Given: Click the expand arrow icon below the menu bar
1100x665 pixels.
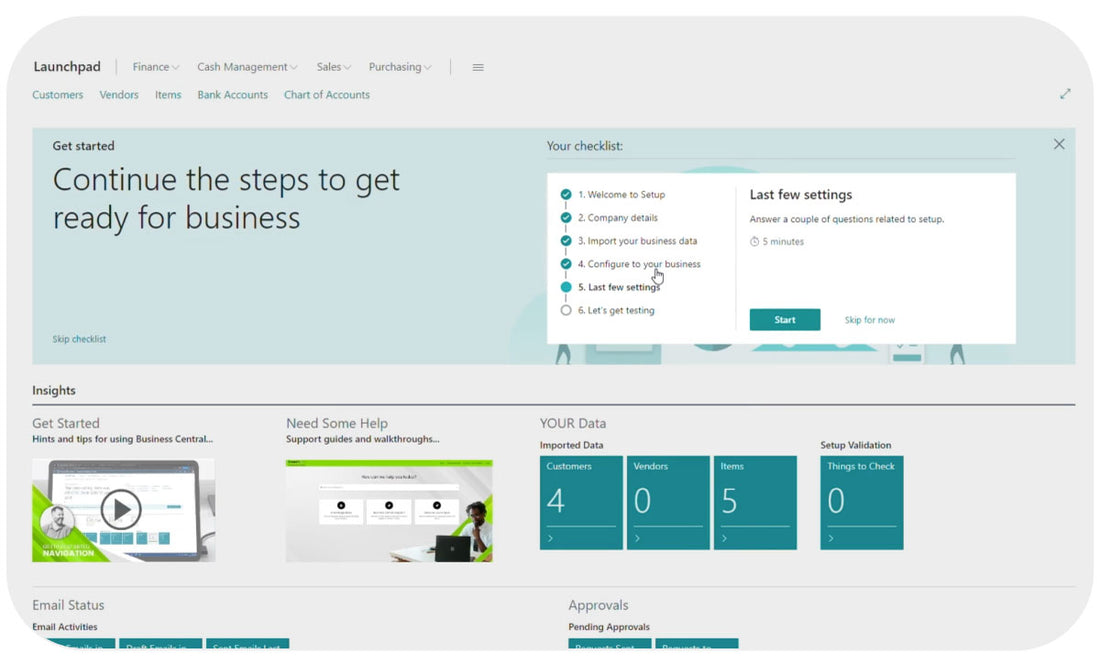Looking at the screenshot, I should (x=1065, y=93).
